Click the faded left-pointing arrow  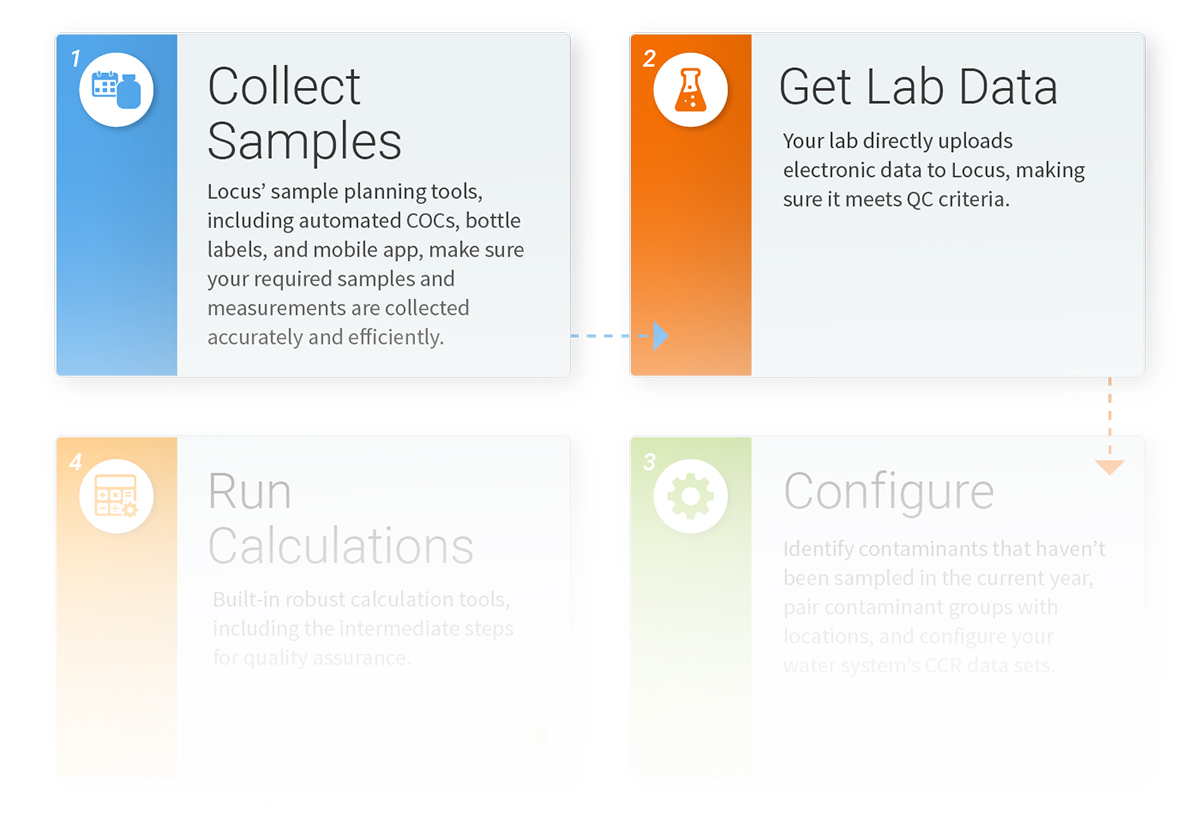coord(540,736)
